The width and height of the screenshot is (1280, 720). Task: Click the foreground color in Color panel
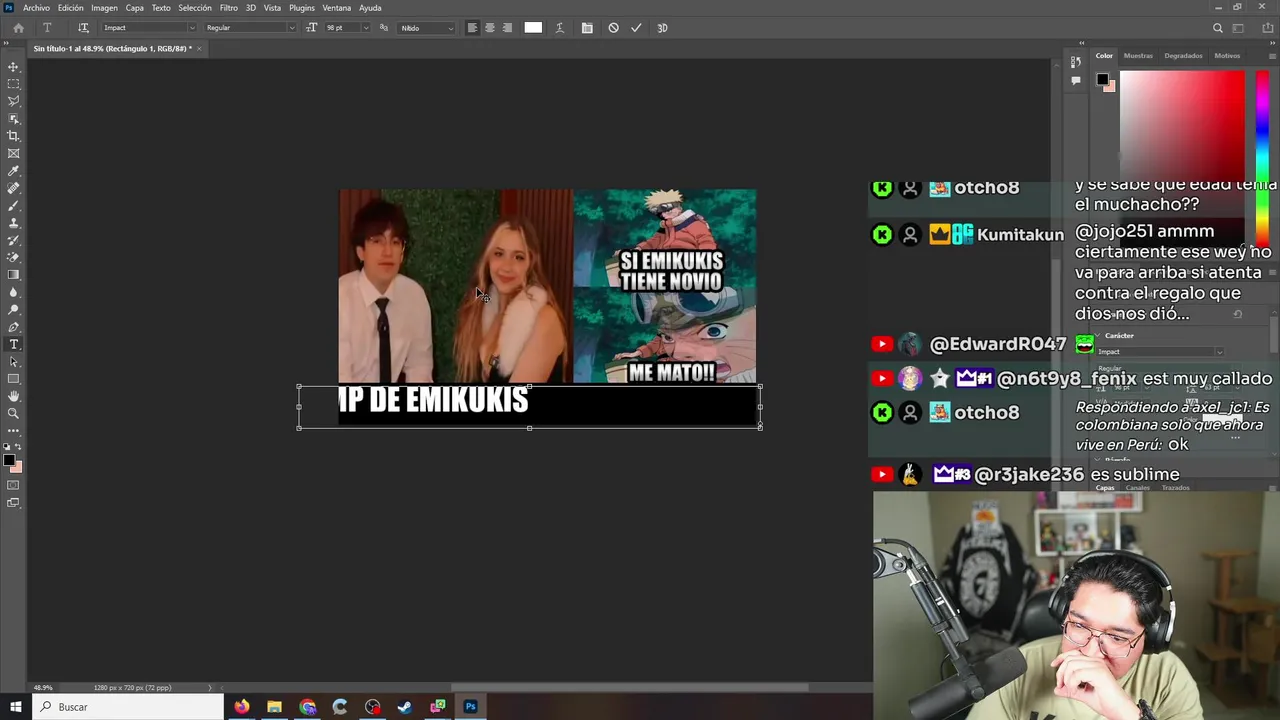pos(1102,79)
